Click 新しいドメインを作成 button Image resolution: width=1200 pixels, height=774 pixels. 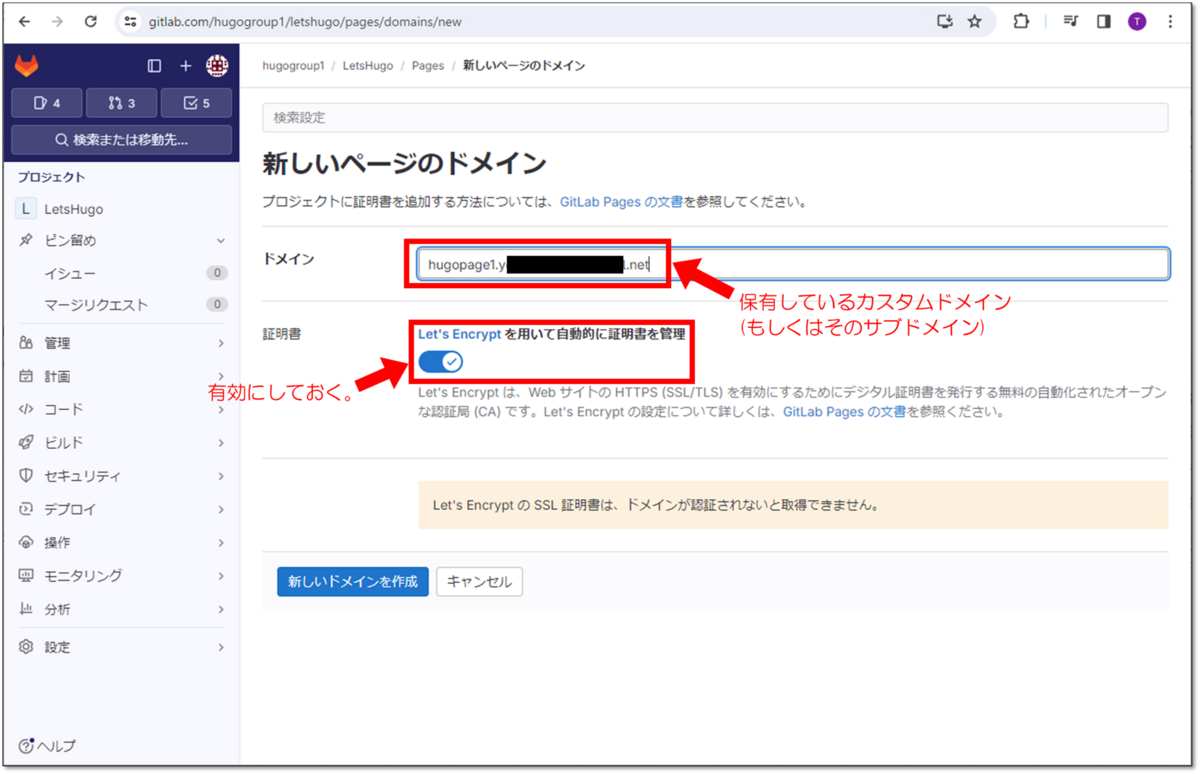[x=353, y=581]
